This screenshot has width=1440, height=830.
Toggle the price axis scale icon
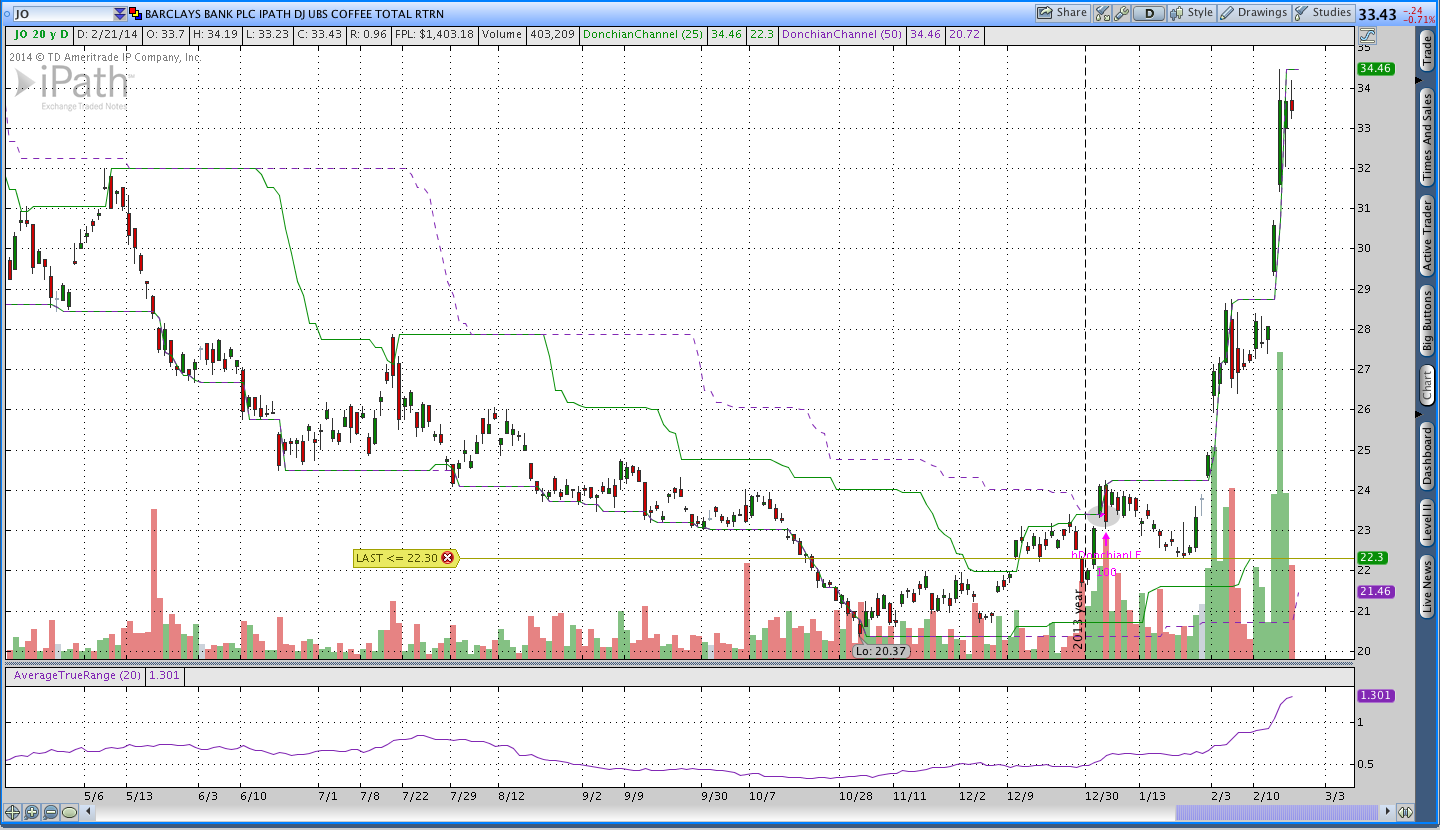click(x=1367, y=34)
